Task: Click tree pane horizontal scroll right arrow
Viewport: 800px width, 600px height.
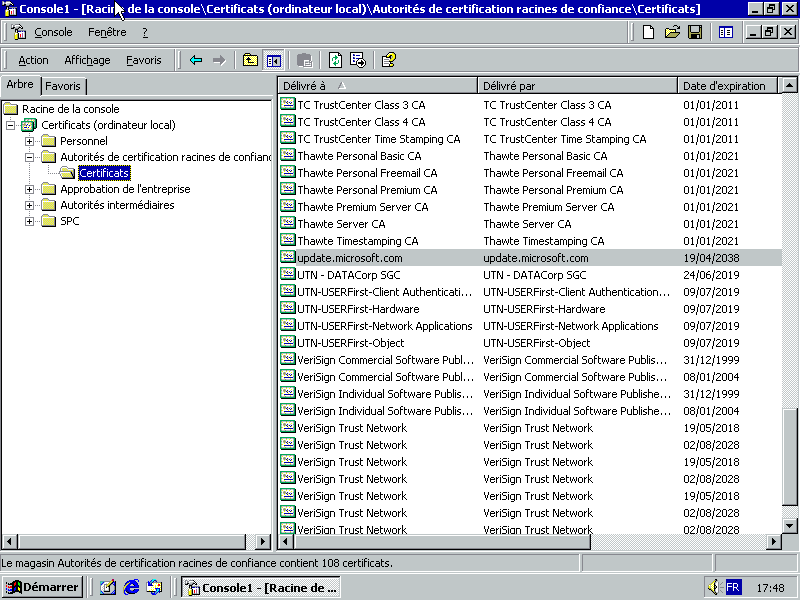Action: point(263,541)
